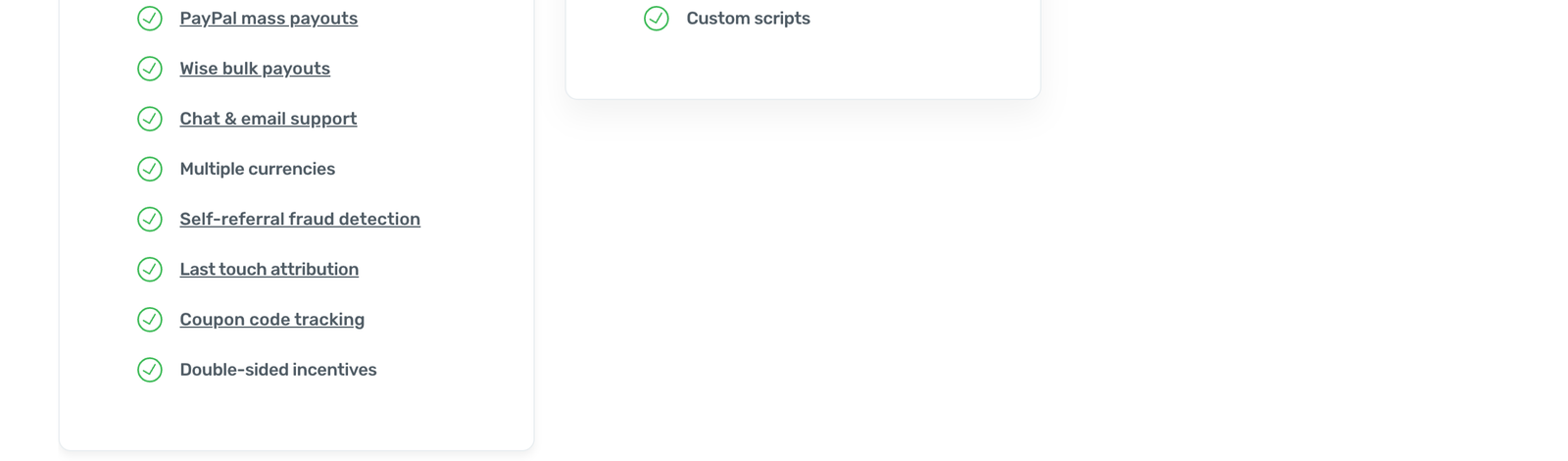Click the Multiple currencies feature text
Image resolution: width=1568 pixels, height=461 pixels.
click(257, 169)
